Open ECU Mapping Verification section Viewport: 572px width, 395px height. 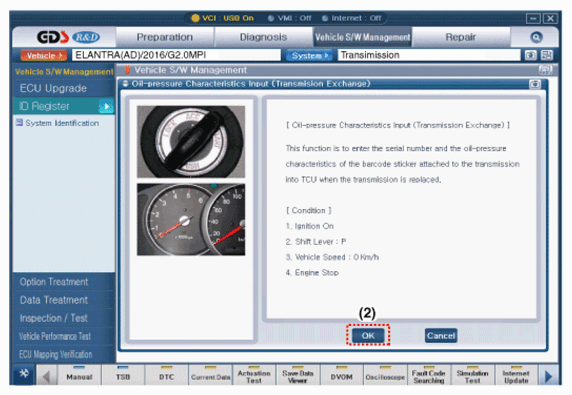coord(63,354)
